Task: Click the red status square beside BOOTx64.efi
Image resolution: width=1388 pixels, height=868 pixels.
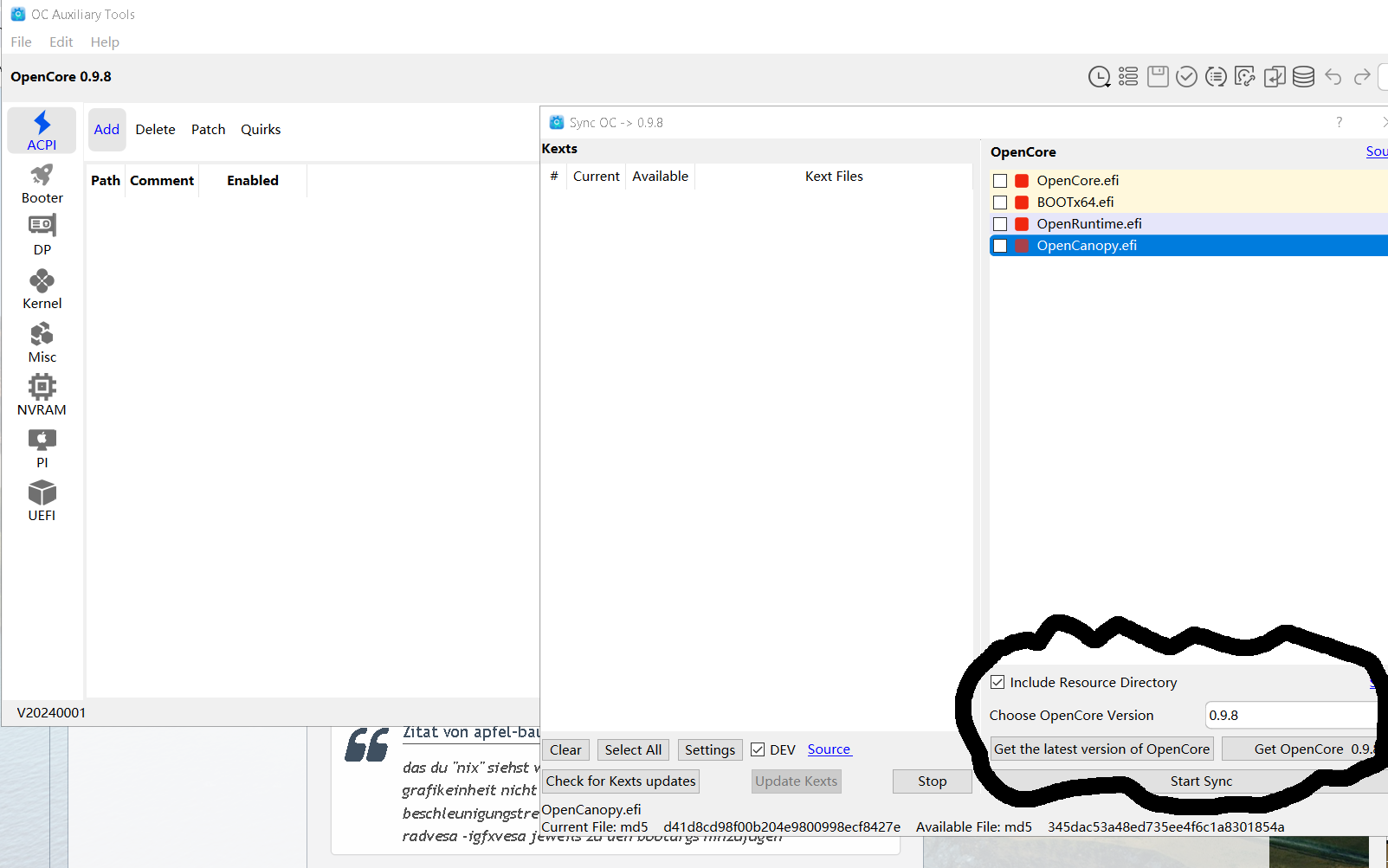Action: tap(1022, 203)
